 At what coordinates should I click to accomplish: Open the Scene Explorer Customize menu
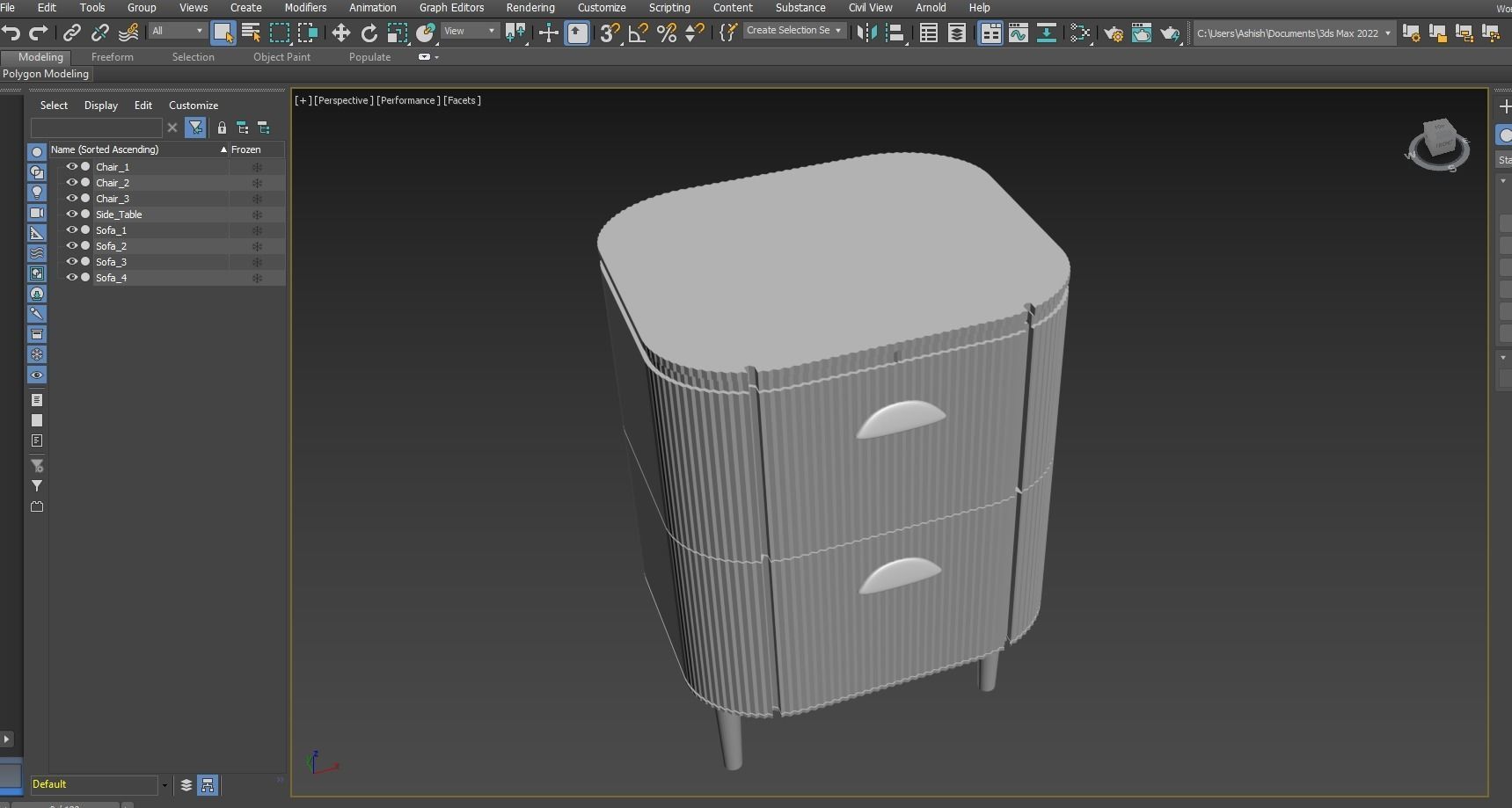(x=194, y=106)
